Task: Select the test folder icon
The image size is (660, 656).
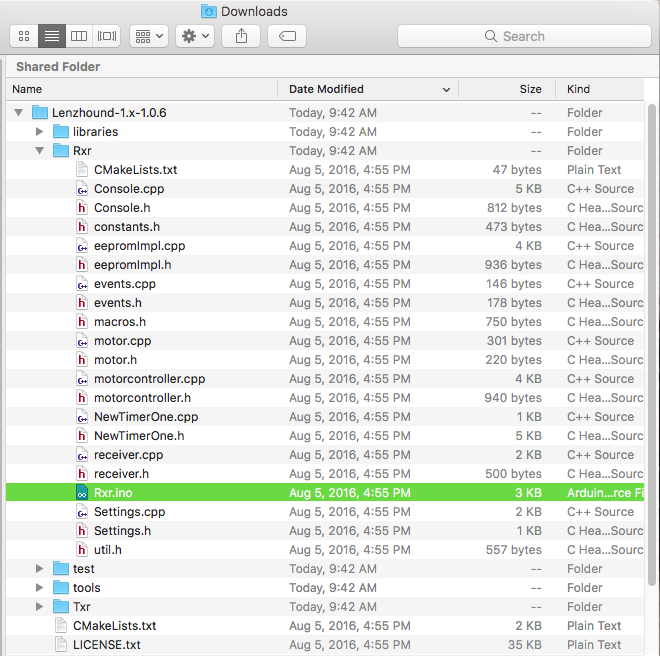Action: point(61,568)
